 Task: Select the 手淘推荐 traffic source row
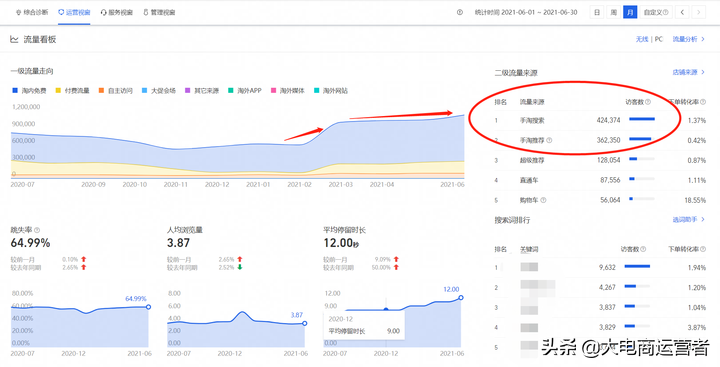click(x=600, y=140)
